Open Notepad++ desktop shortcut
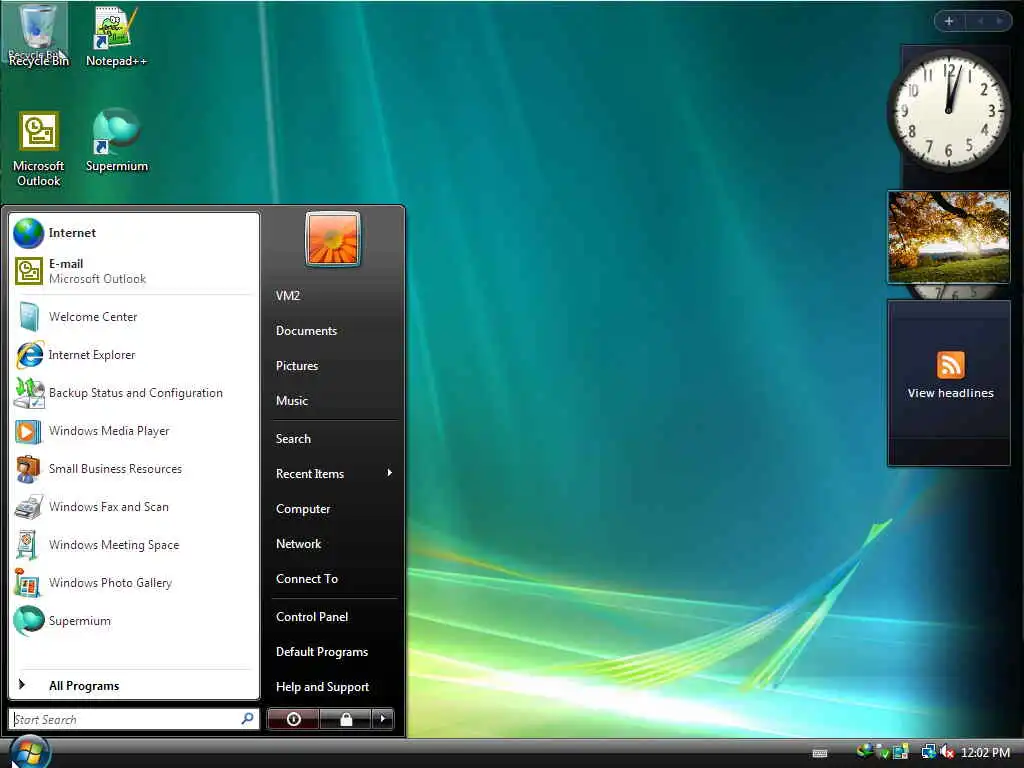 pos(116,36)
